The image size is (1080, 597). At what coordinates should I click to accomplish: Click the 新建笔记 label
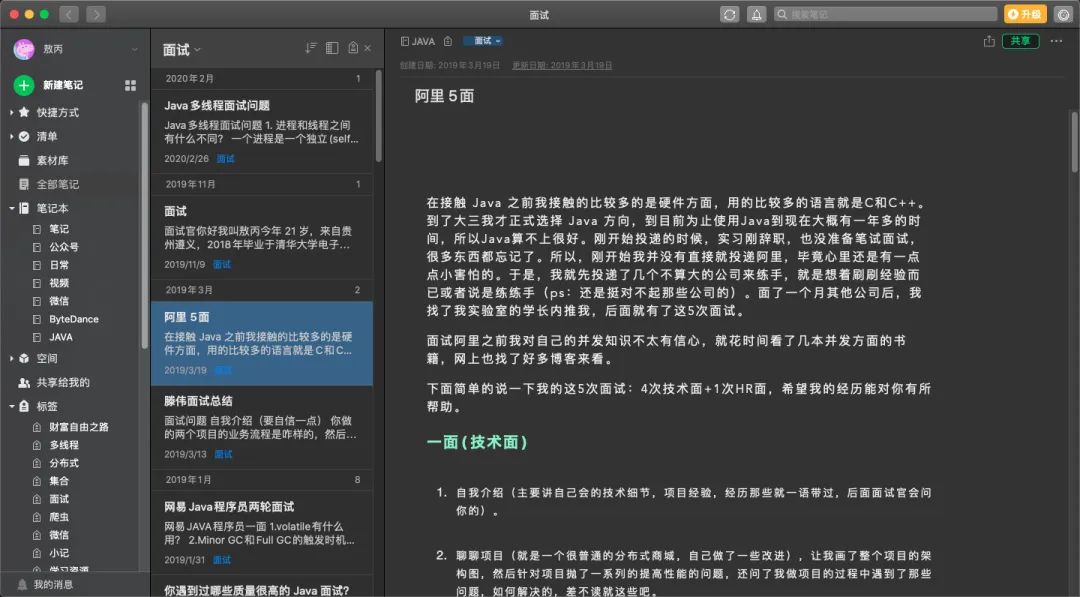click(x=63, y=85)
